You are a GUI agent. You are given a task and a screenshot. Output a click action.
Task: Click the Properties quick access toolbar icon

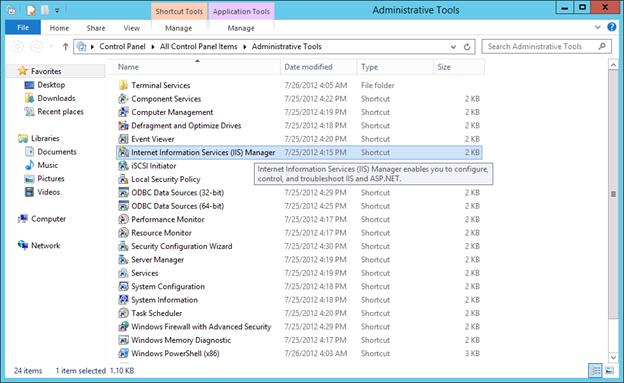[31, 11]
